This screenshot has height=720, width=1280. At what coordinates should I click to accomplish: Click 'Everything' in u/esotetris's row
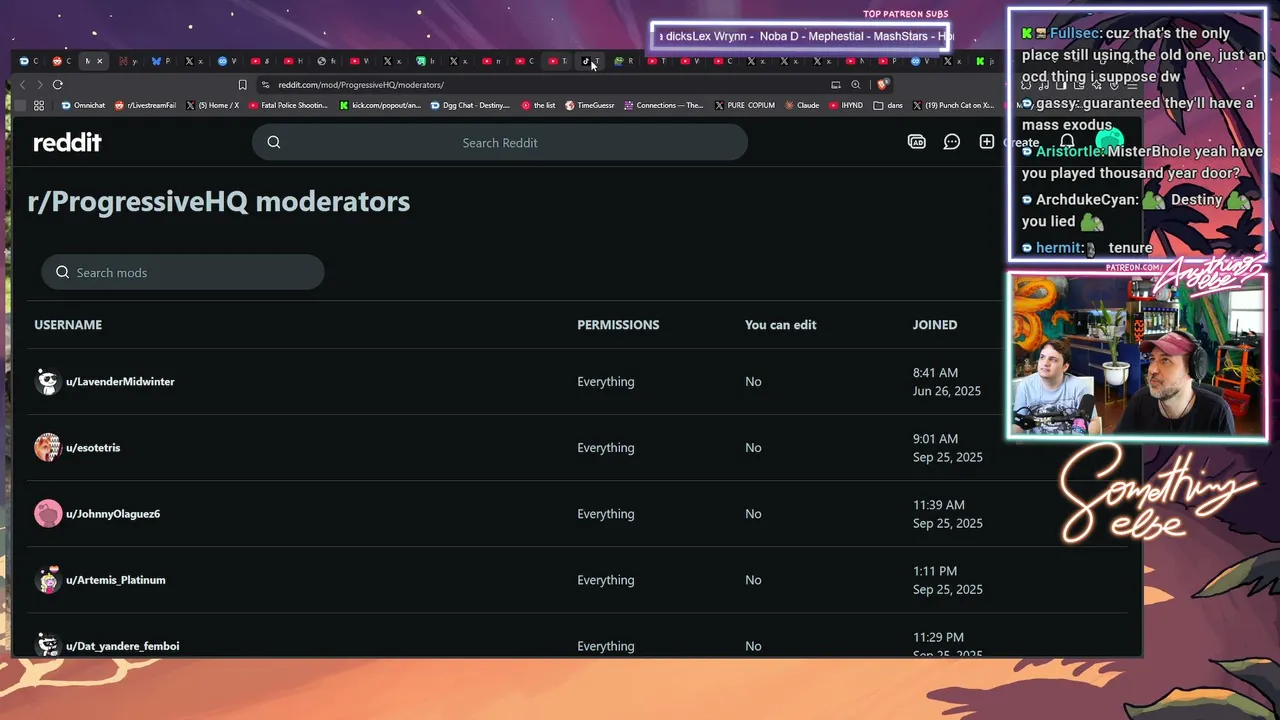[x=606, y=447]
